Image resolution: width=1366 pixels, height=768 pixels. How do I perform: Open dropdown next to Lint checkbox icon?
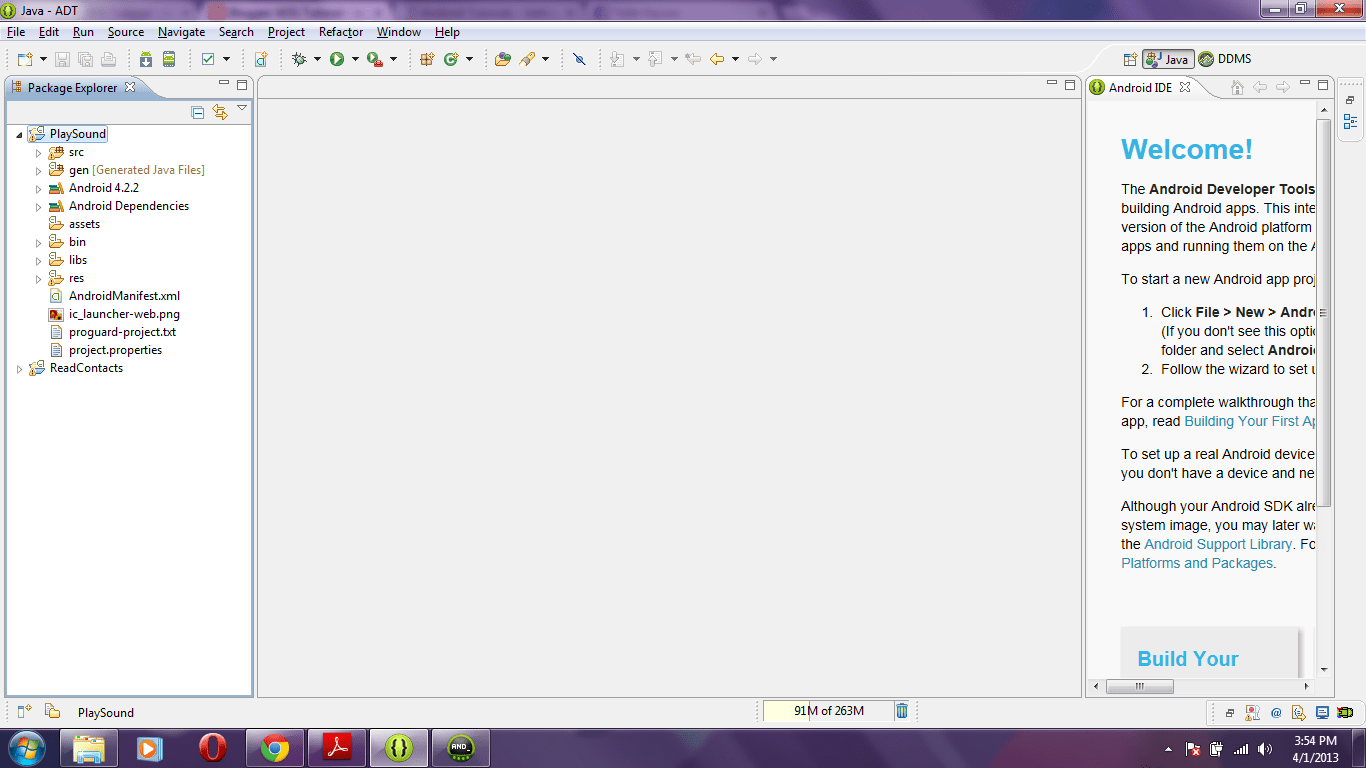(x=226, y=59)
